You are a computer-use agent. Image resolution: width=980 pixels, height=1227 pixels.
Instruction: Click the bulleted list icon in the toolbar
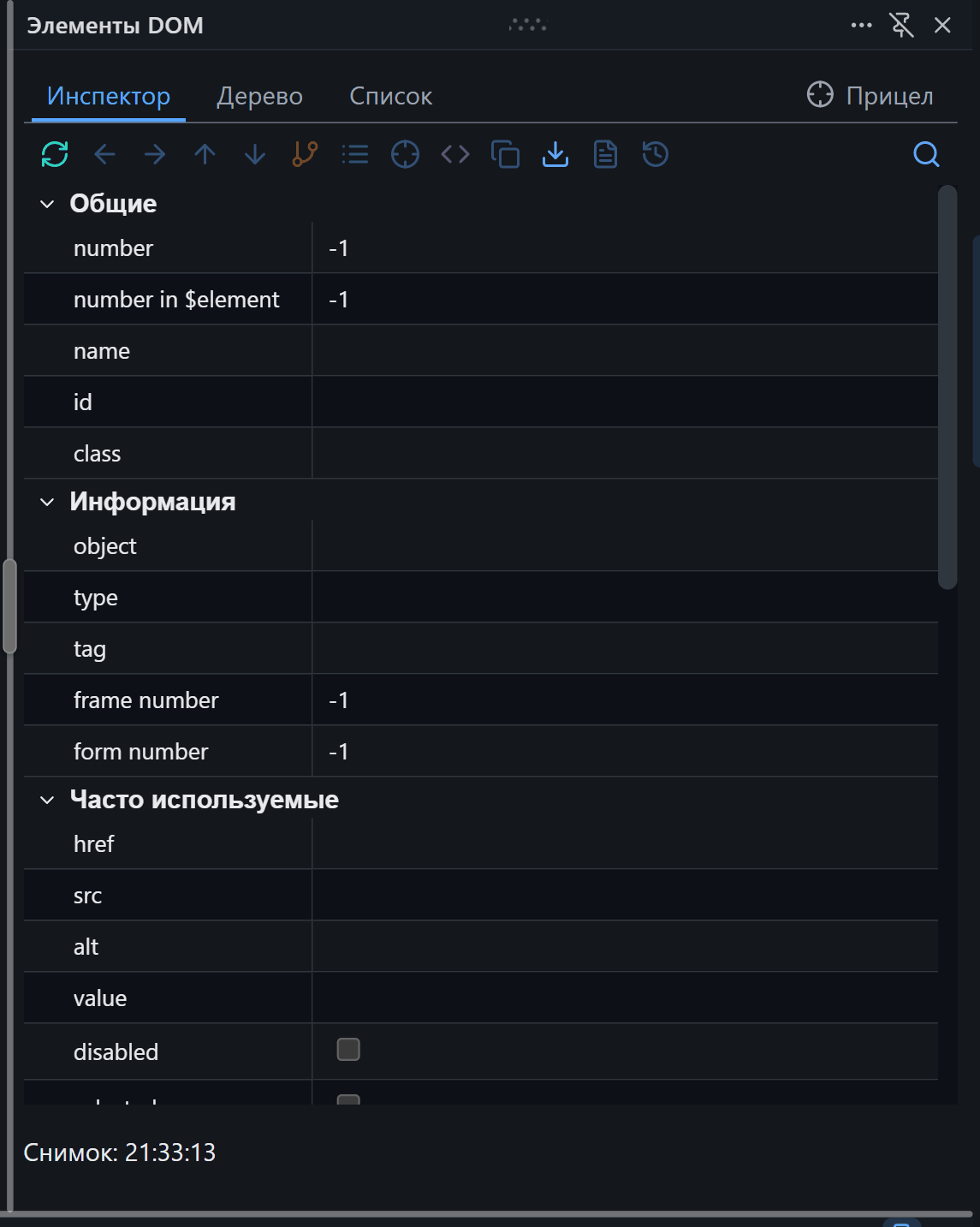(355, 154)
